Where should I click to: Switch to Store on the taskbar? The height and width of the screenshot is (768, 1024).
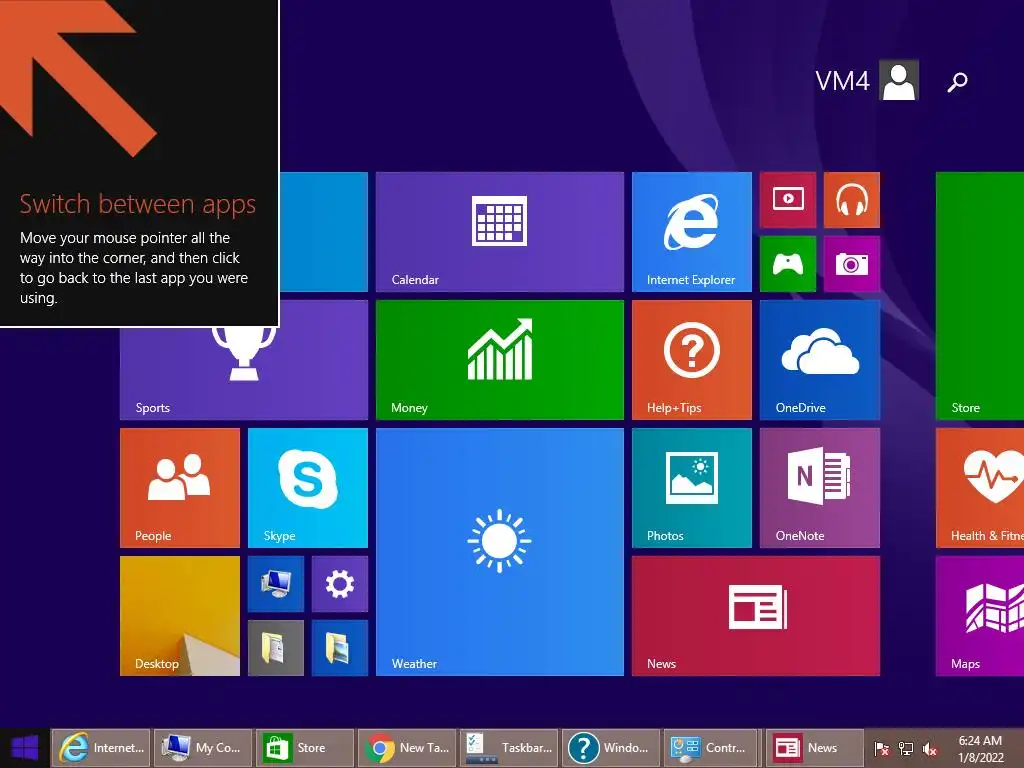click(x=305, y=748)
